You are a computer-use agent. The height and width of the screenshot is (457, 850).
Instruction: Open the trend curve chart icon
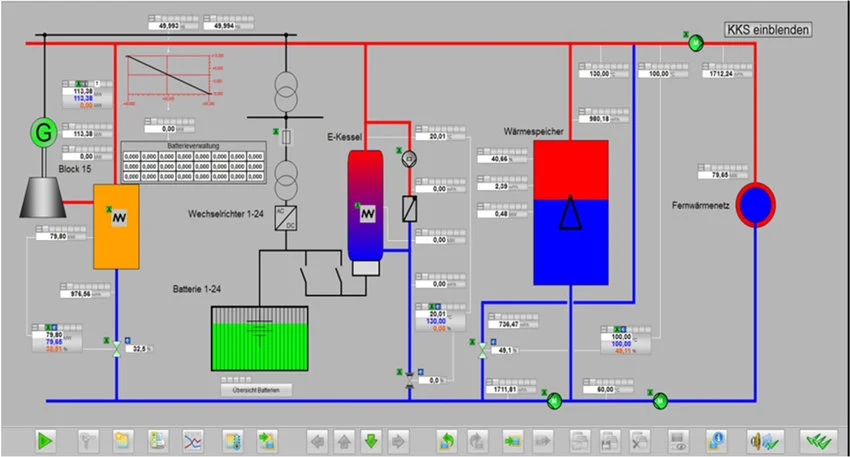pyautogui.click(x=193, y=441)
